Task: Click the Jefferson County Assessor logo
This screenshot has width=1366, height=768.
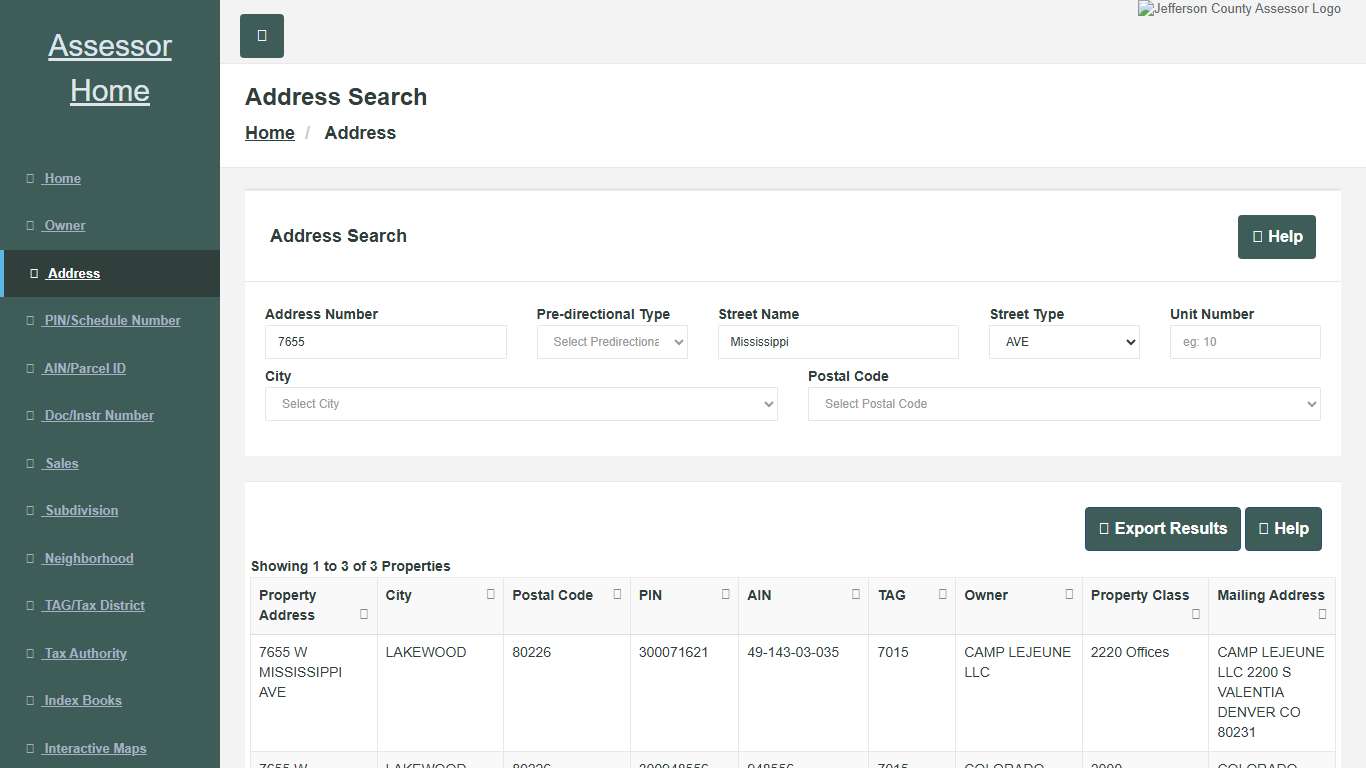Action: (x=1239, y=9)
